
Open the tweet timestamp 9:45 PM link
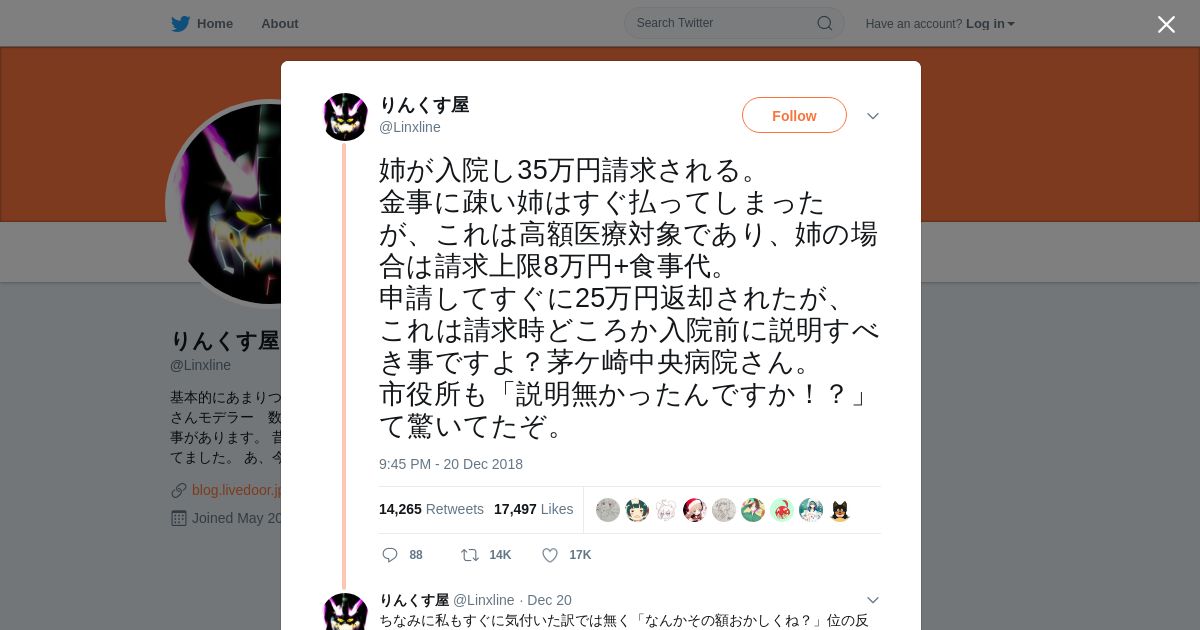click(x=451, y=464)
